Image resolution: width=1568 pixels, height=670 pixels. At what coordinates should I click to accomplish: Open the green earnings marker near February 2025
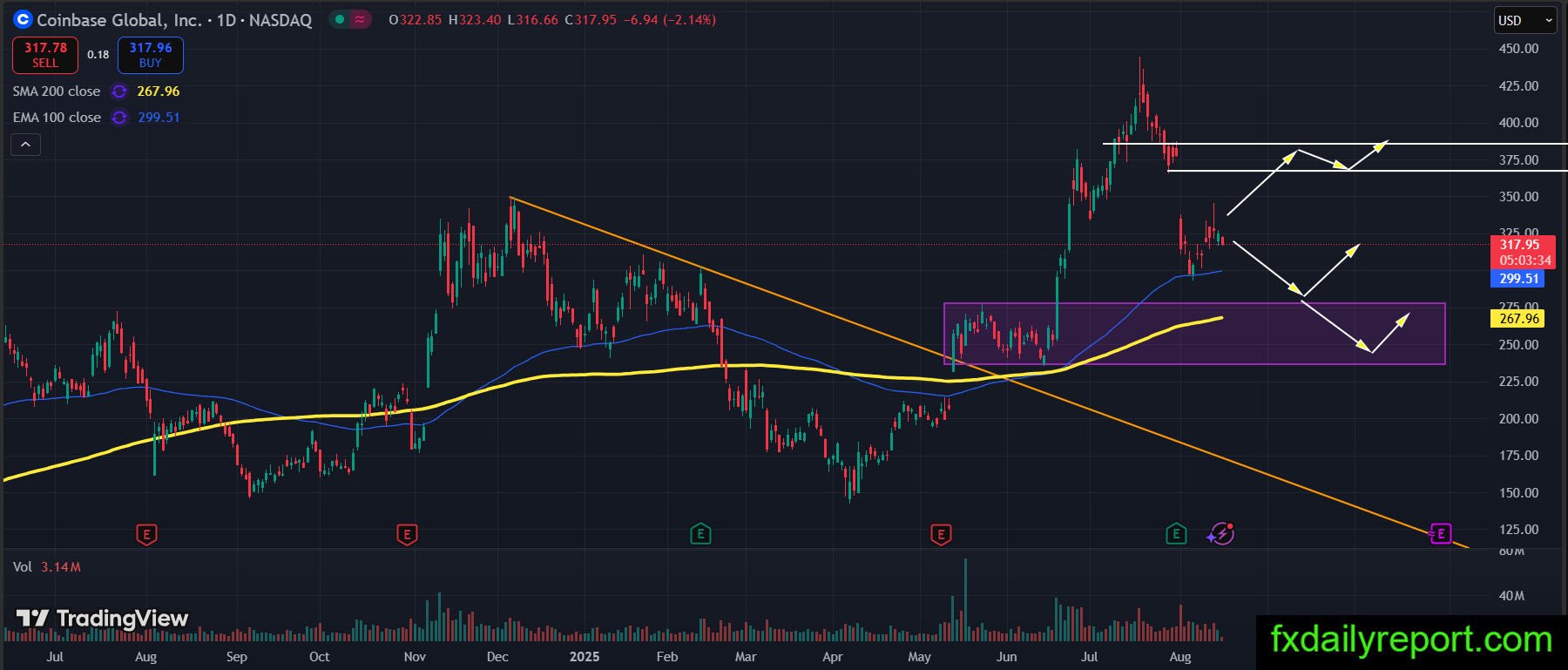pyautogui.click(x=700, y=534)
